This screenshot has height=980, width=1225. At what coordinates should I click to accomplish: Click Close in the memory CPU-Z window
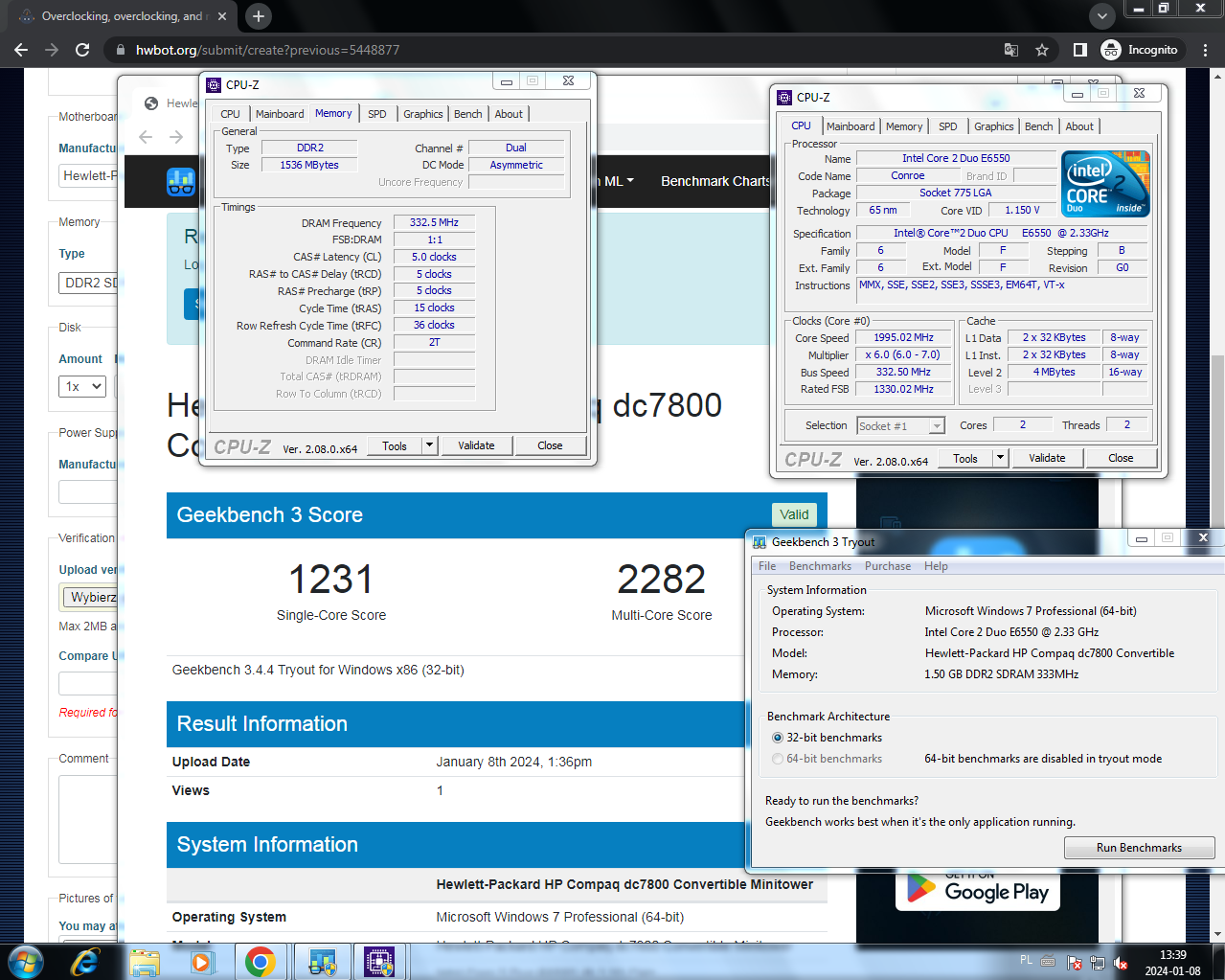point(550,445)
